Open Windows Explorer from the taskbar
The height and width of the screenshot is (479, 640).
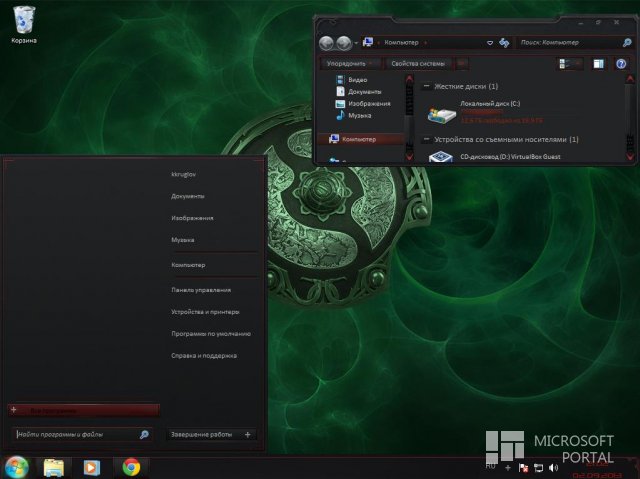tap(53, 468)
